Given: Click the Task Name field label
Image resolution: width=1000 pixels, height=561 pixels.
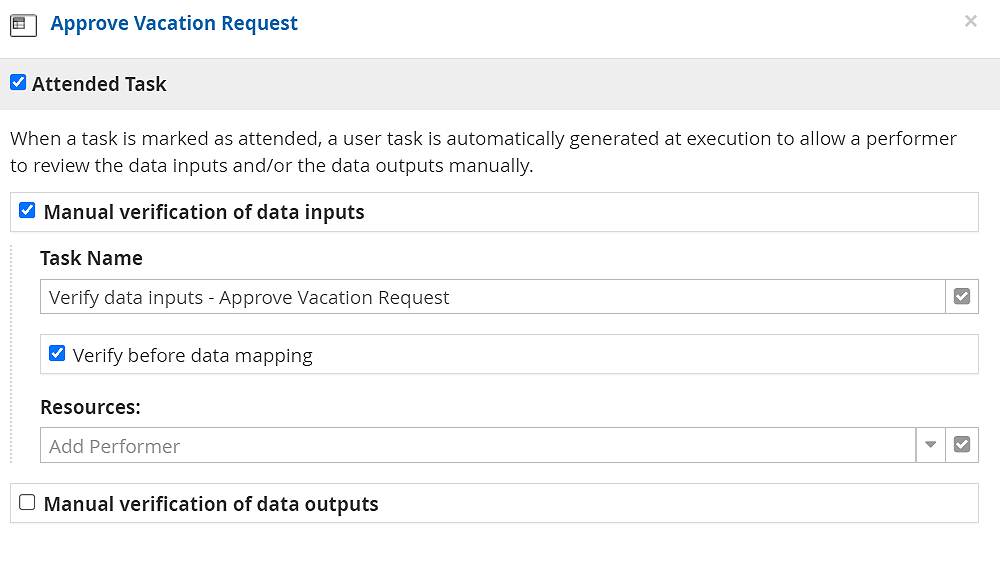Looking at the screenshot, I should tap(91, 258).
